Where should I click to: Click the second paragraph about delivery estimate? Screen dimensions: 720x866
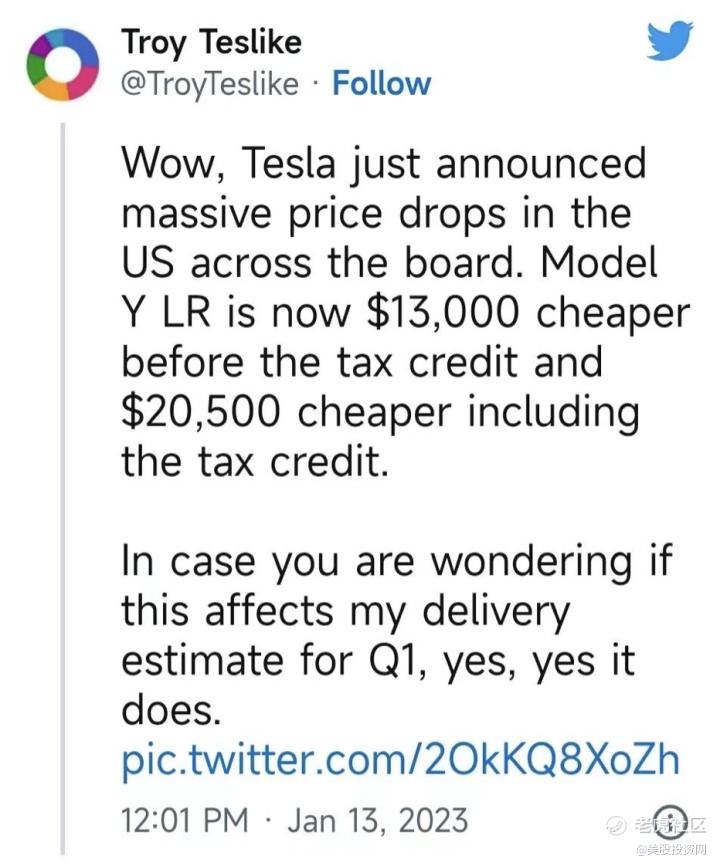397,636
